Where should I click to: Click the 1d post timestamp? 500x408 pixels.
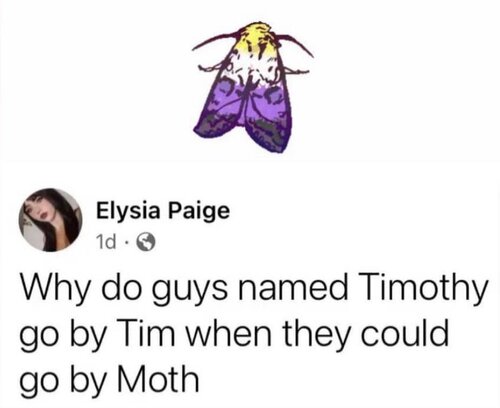(x=106, y=243)
